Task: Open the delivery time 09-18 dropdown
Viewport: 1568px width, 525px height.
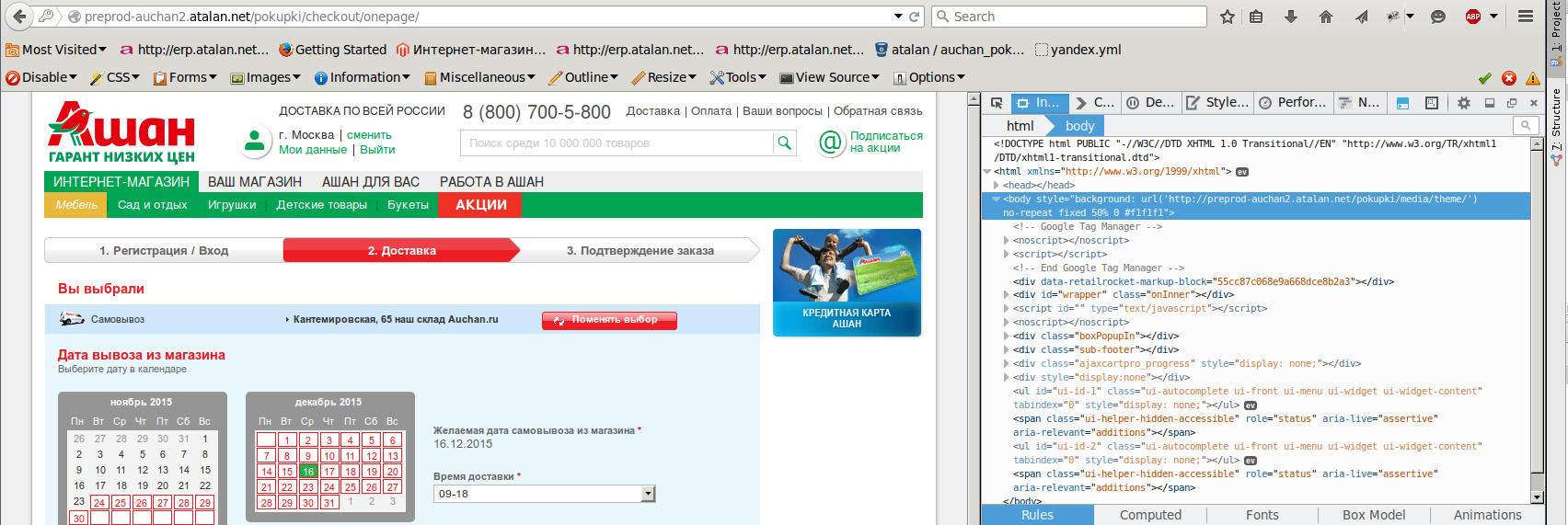Action: [544, 494]
